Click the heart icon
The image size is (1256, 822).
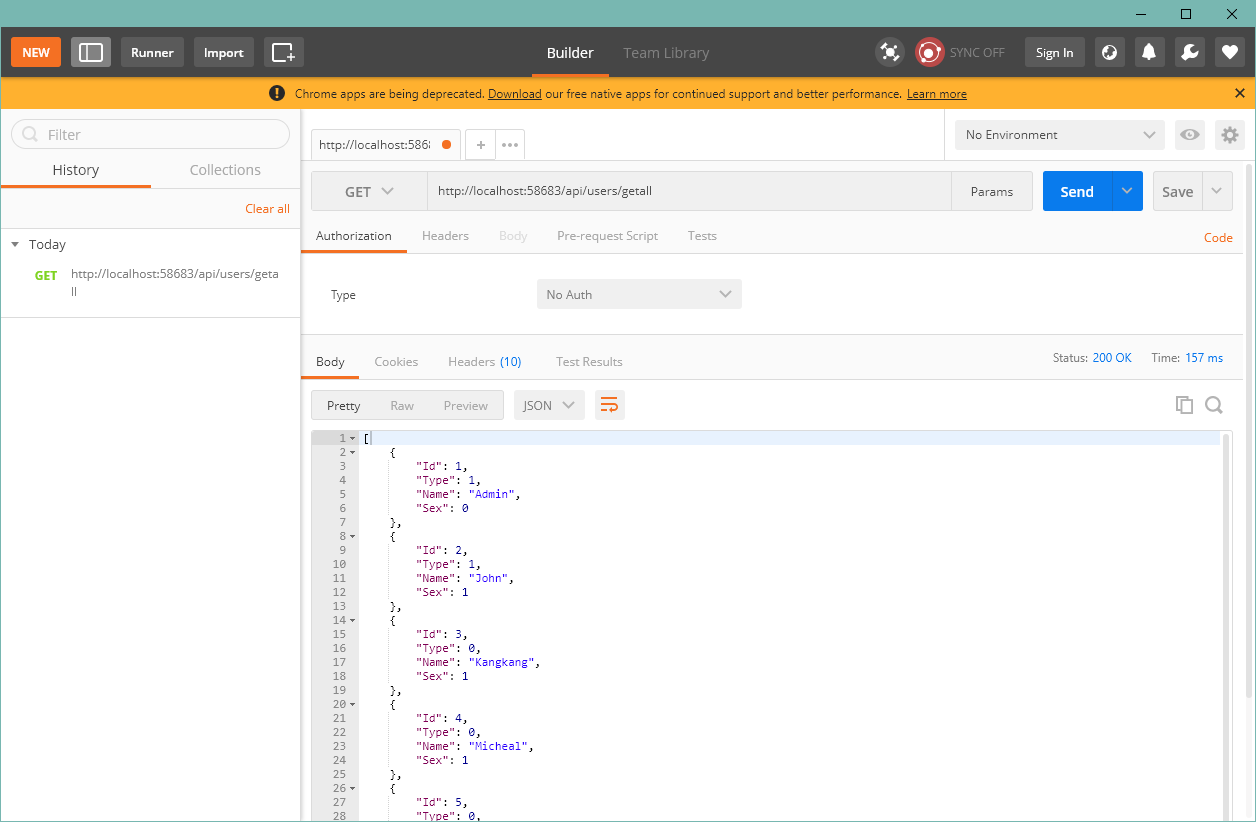coord(1230,53)
